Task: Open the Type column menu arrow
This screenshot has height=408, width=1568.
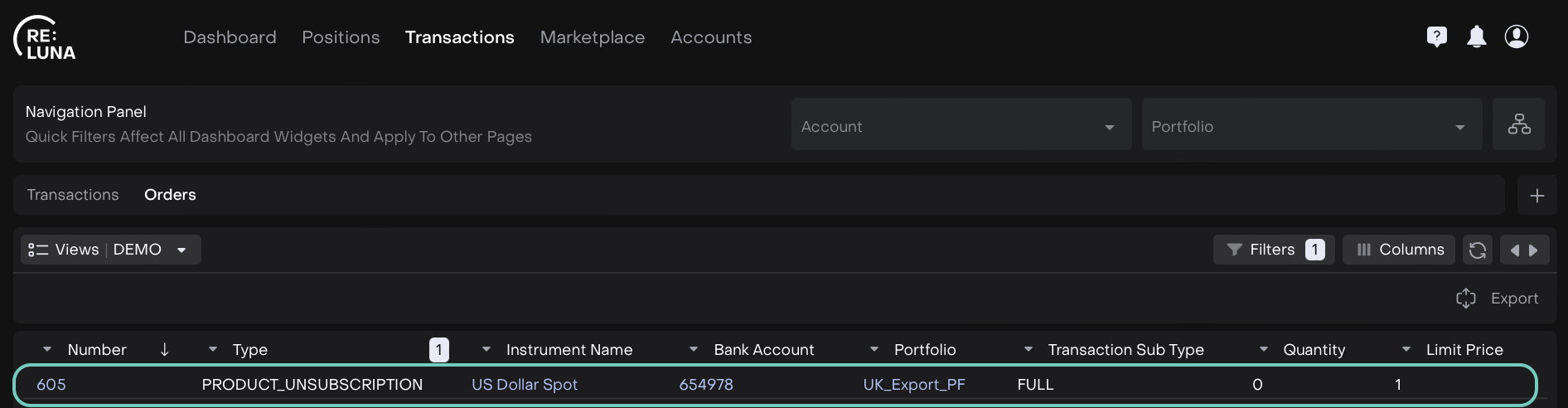Action: tap(213, 350)
